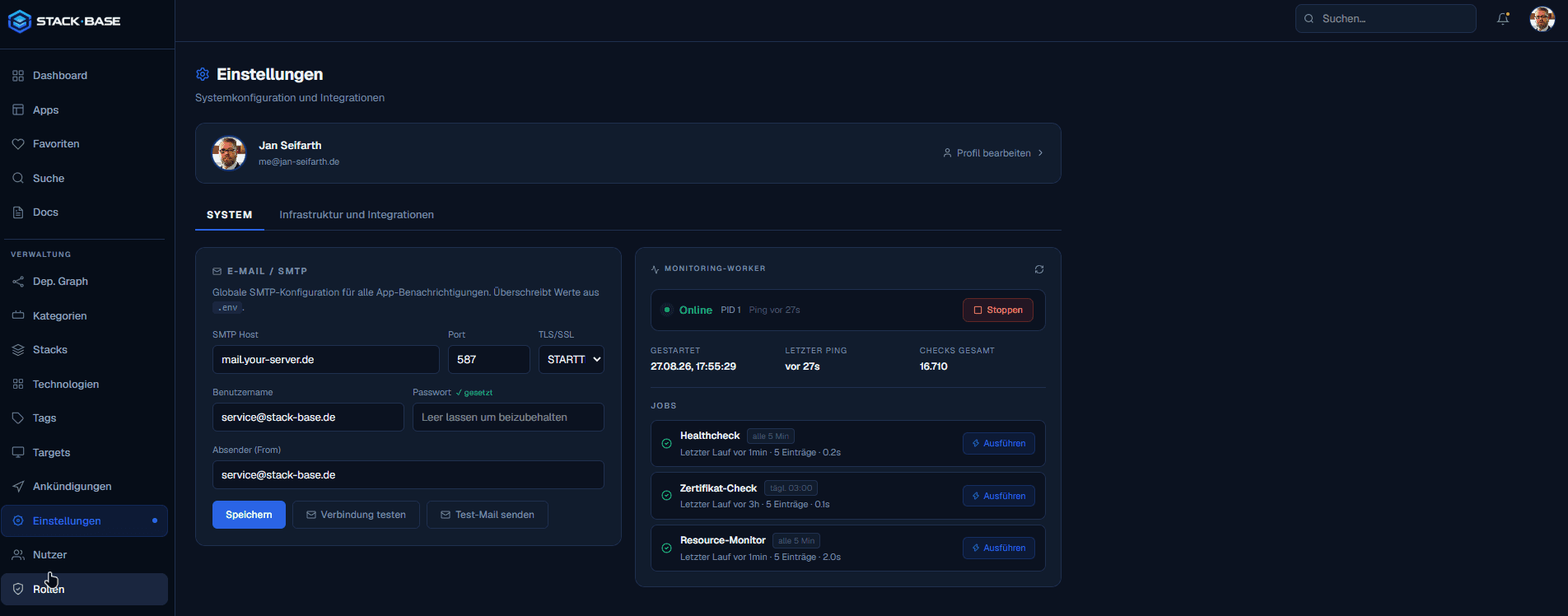Click the Targets monitor icon
The width and height of the screenshot is (1568, 616).
pyautogui.click(x=18, y=452)
